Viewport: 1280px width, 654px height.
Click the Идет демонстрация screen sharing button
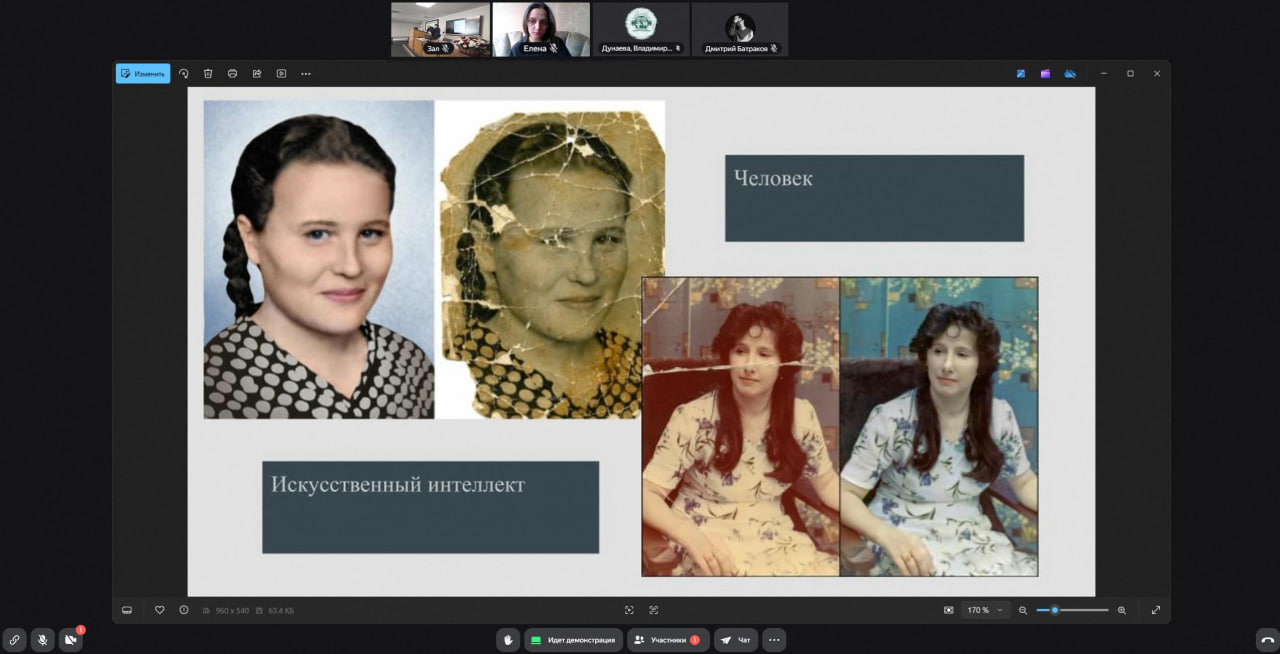point(573,640)
